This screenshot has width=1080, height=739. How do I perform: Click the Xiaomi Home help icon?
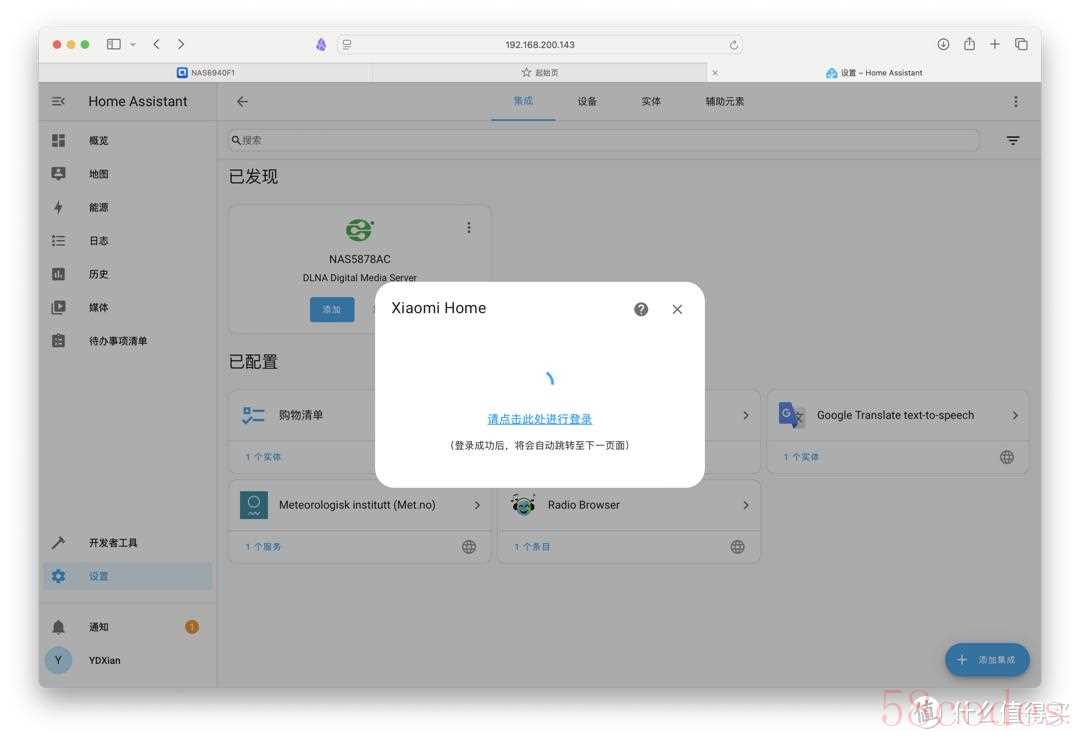click(x=641, y=309)
